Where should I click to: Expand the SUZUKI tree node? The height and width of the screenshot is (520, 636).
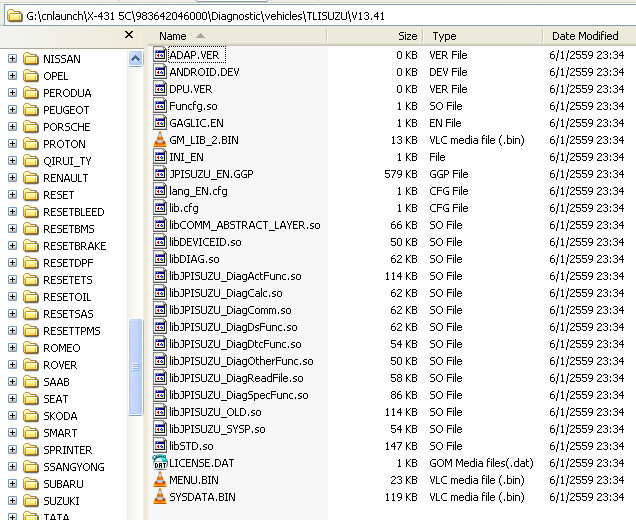click(x=13, y=501)
